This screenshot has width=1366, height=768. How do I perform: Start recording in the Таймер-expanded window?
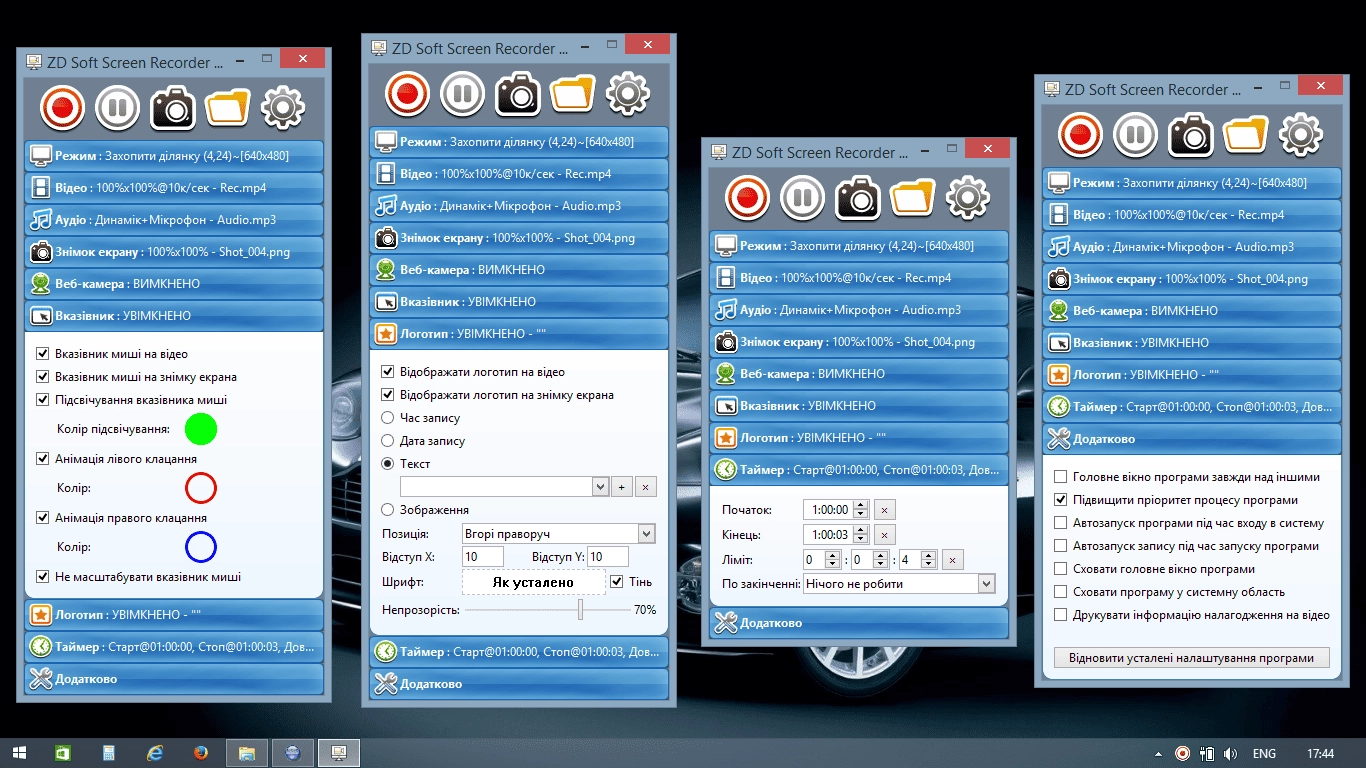tap(747, 197)
